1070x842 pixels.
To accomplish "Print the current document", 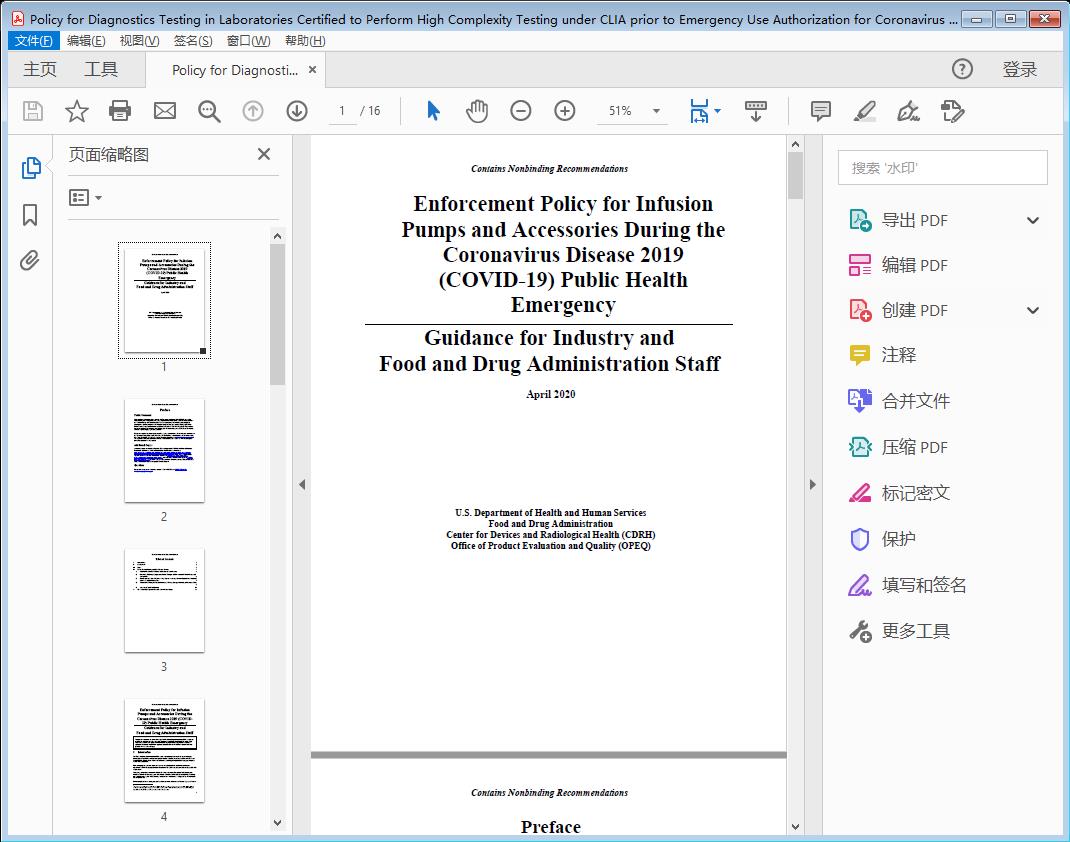I will pyautogui.click(x=120, y=111).
